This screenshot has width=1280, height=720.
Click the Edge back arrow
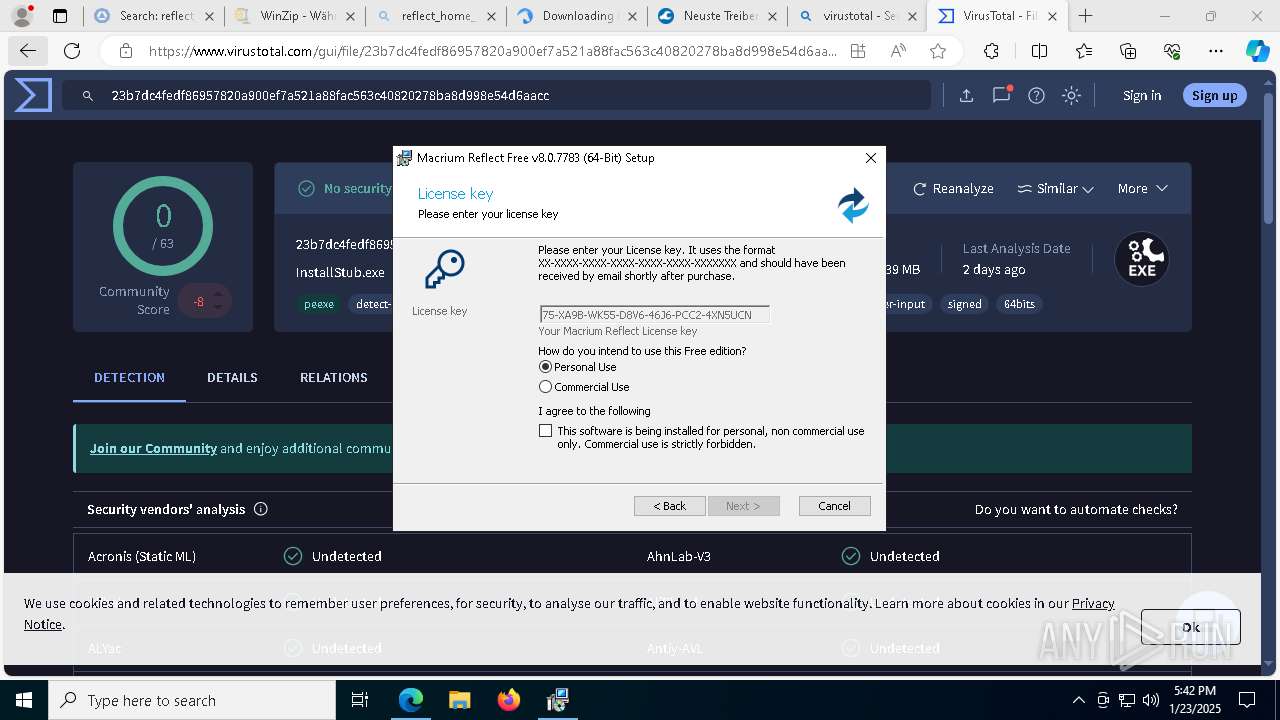pos(28,51)
